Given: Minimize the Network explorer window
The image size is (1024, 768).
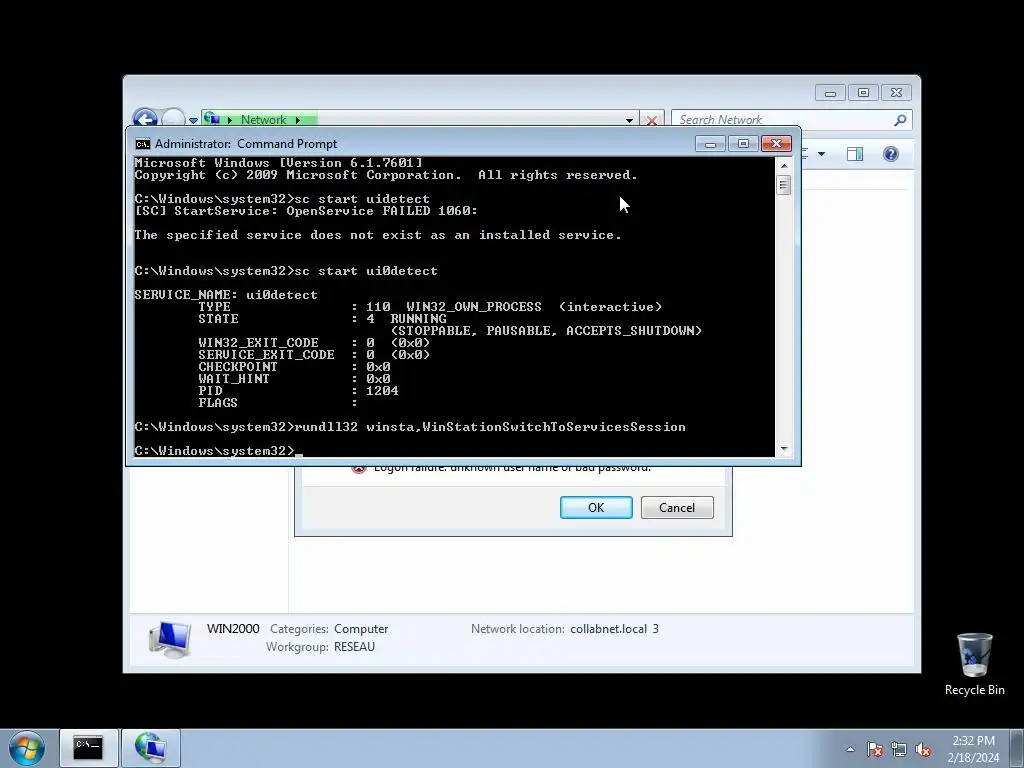Looking at the screenshot, I should tap(830, 93).
